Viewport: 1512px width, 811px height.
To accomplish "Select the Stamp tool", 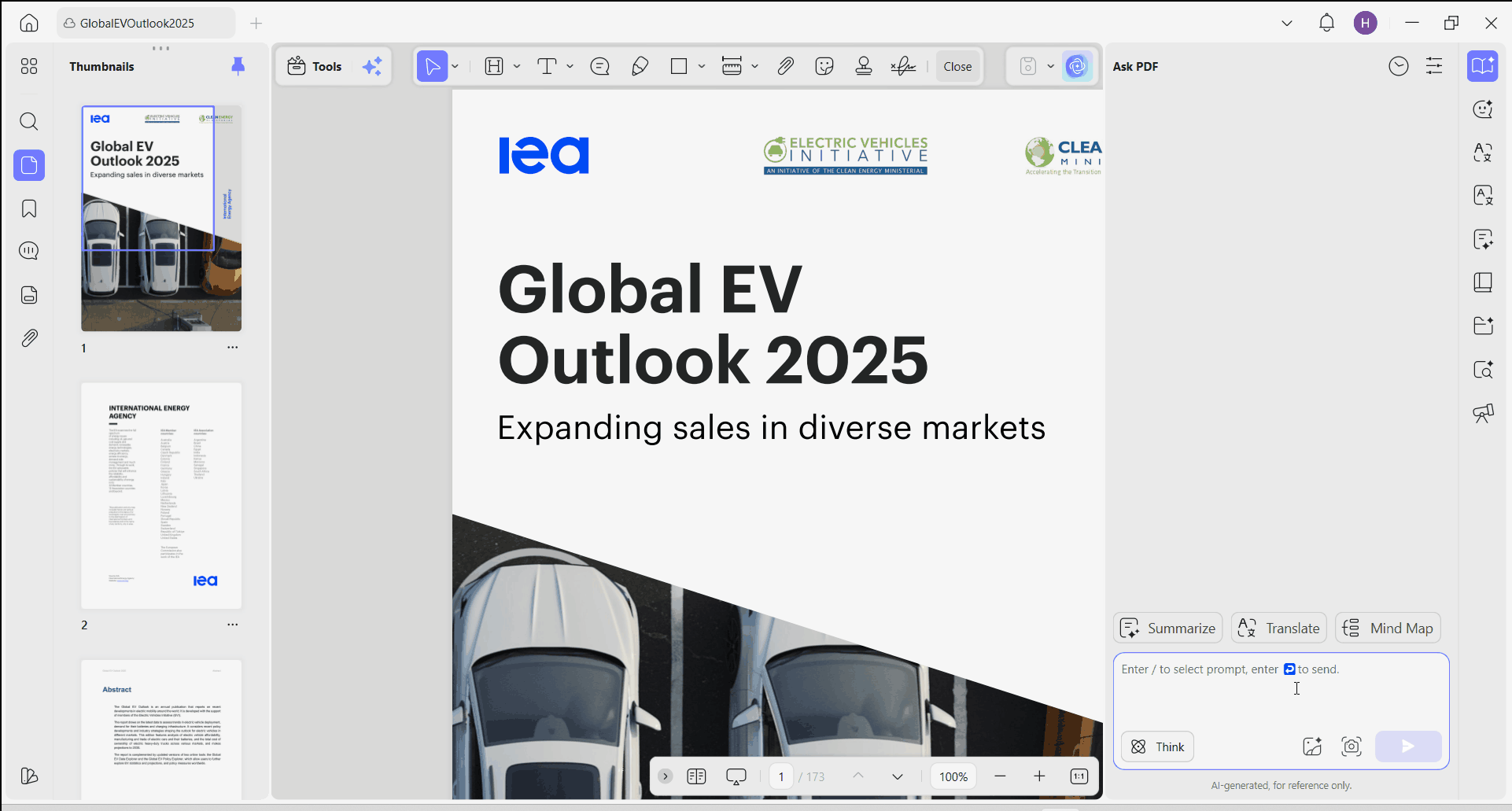I will (864, 66).
